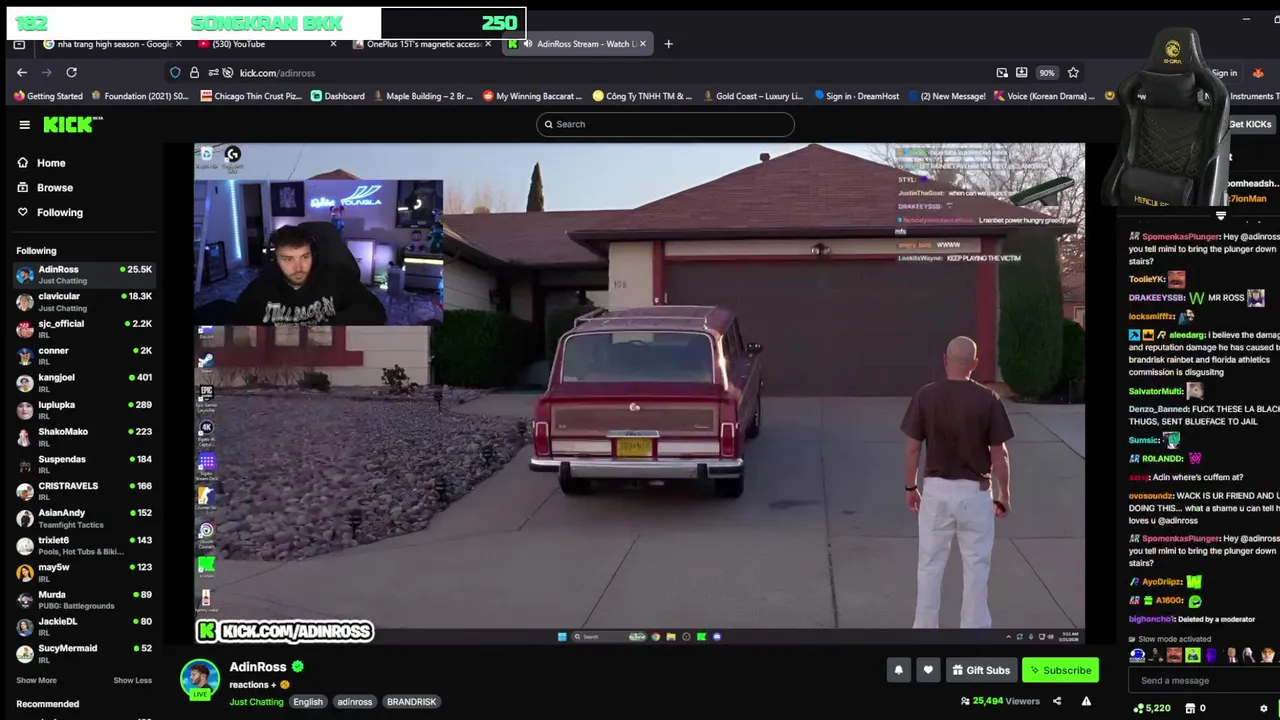Open the Dashboard bookmark

tap(337, 96)
